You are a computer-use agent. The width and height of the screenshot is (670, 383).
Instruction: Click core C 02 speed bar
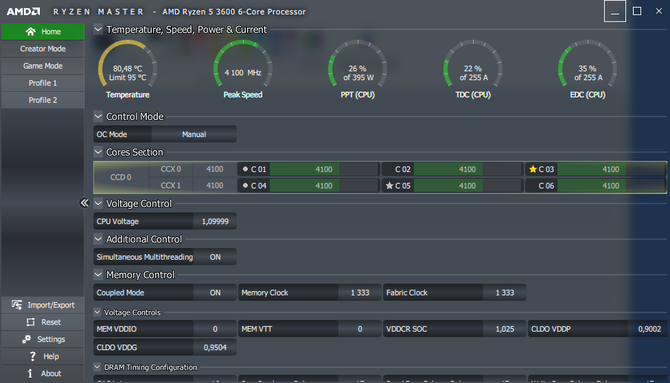click(467, 169)
